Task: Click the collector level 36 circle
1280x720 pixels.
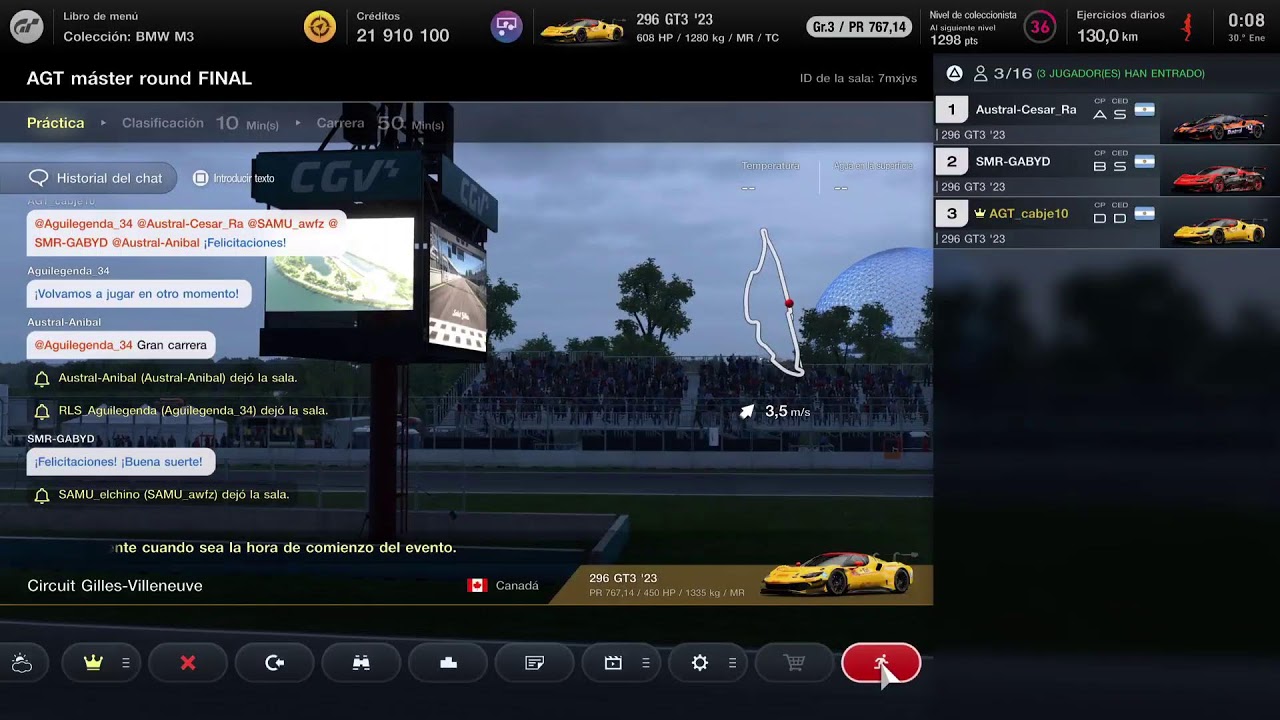Action: (1041, 27)
